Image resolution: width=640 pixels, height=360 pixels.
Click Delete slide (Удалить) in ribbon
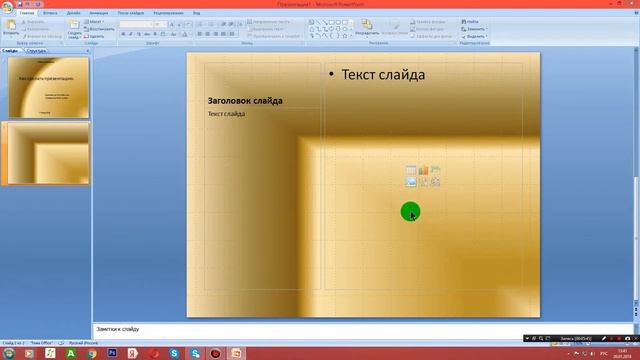coord(94,36)
